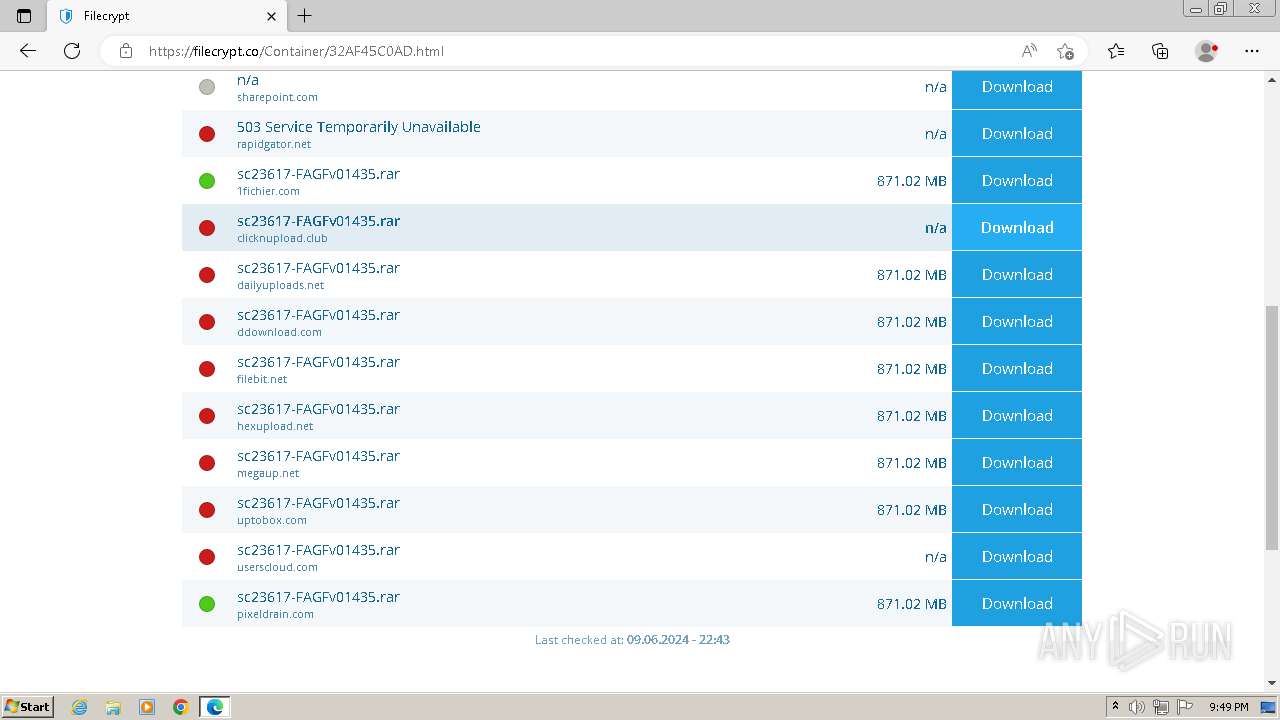Open media player from taskbar
The width and height of the screenshot is (1280, 720).
point(147,707)
